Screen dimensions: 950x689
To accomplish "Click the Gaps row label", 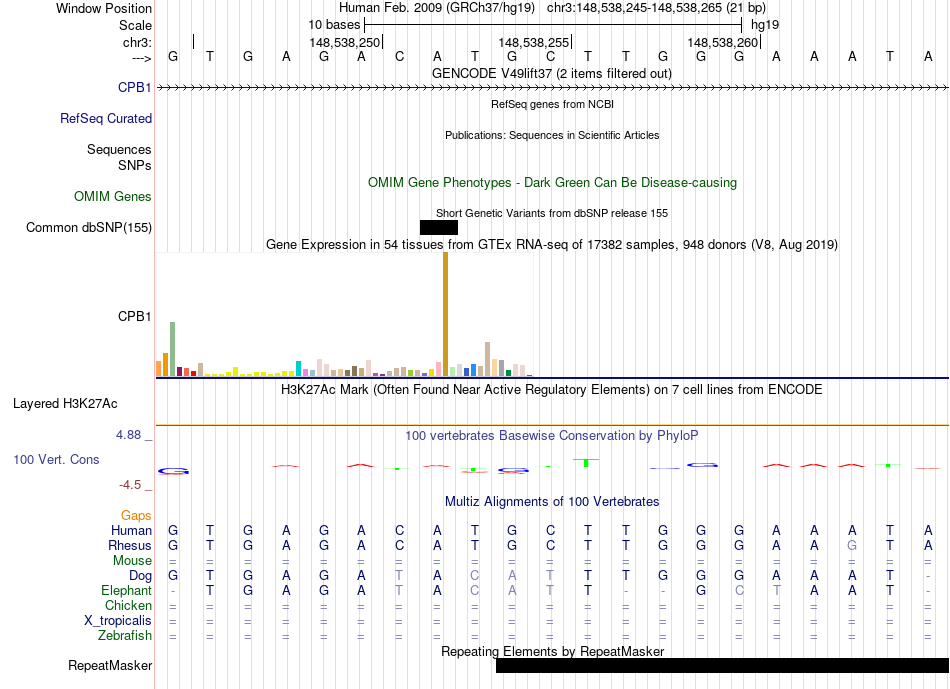I will [x=136, y=515].
